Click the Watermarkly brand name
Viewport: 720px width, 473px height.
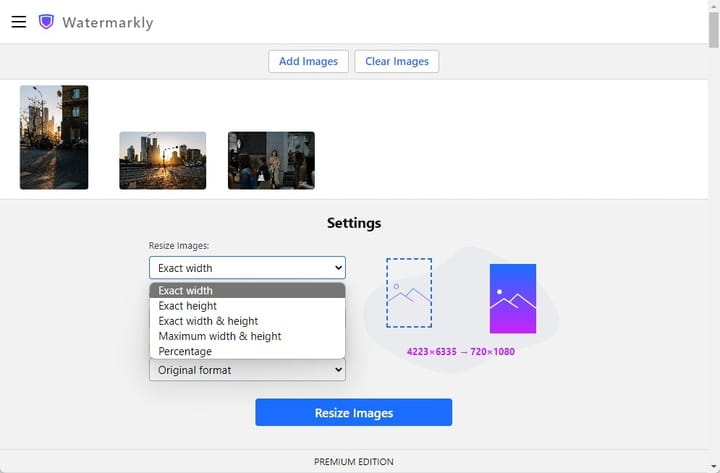tap(108, 23)
